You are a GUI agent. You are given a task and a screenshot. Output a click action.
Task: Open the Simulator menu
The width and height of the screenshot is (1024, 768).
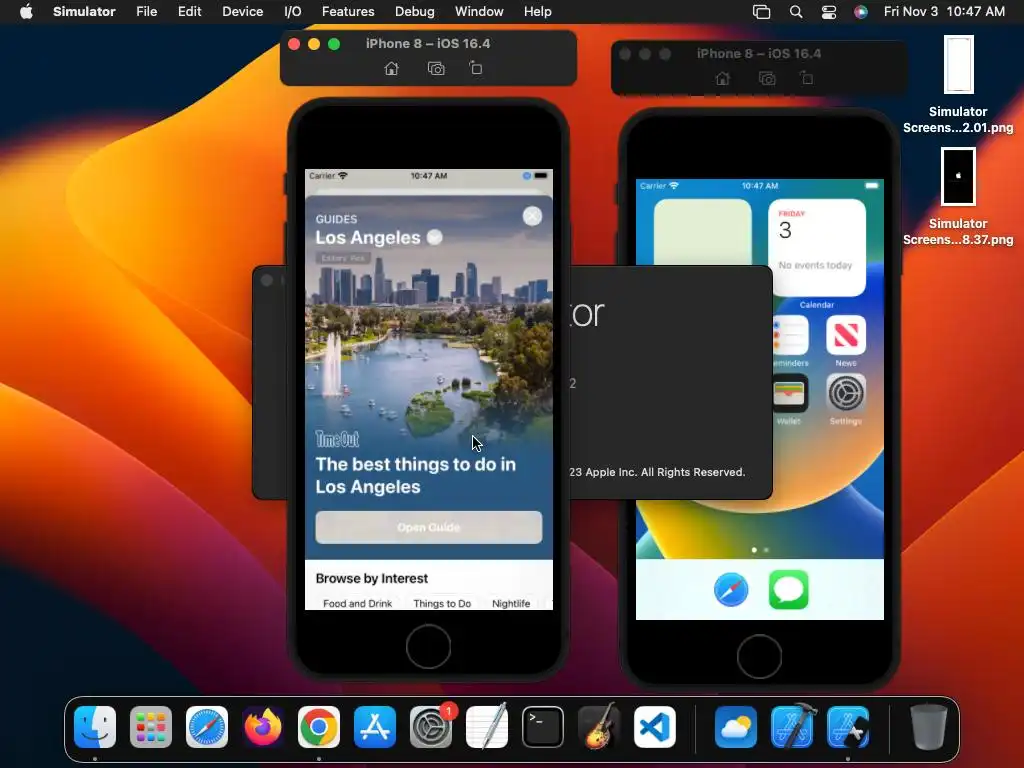[x=84, y=12]
